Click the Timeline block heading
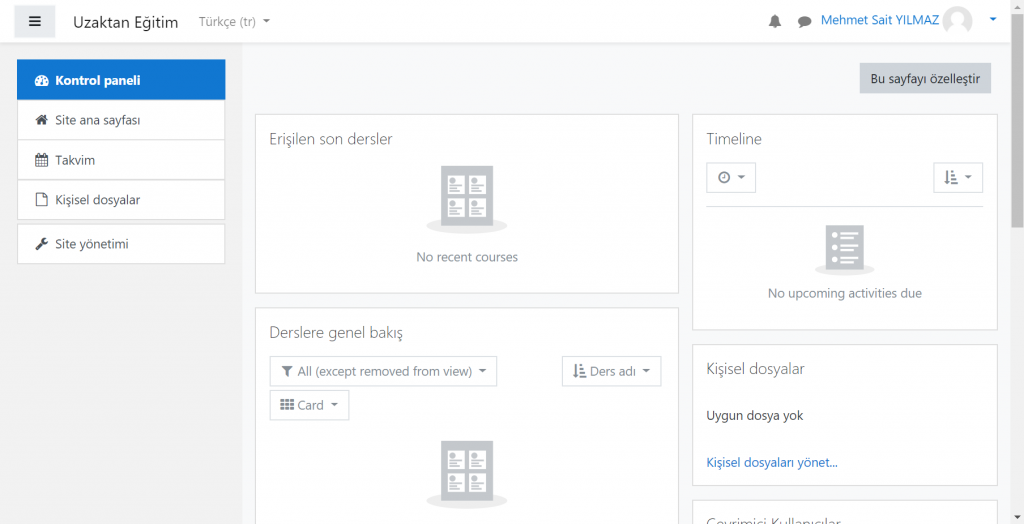 (x=734, y=139)
